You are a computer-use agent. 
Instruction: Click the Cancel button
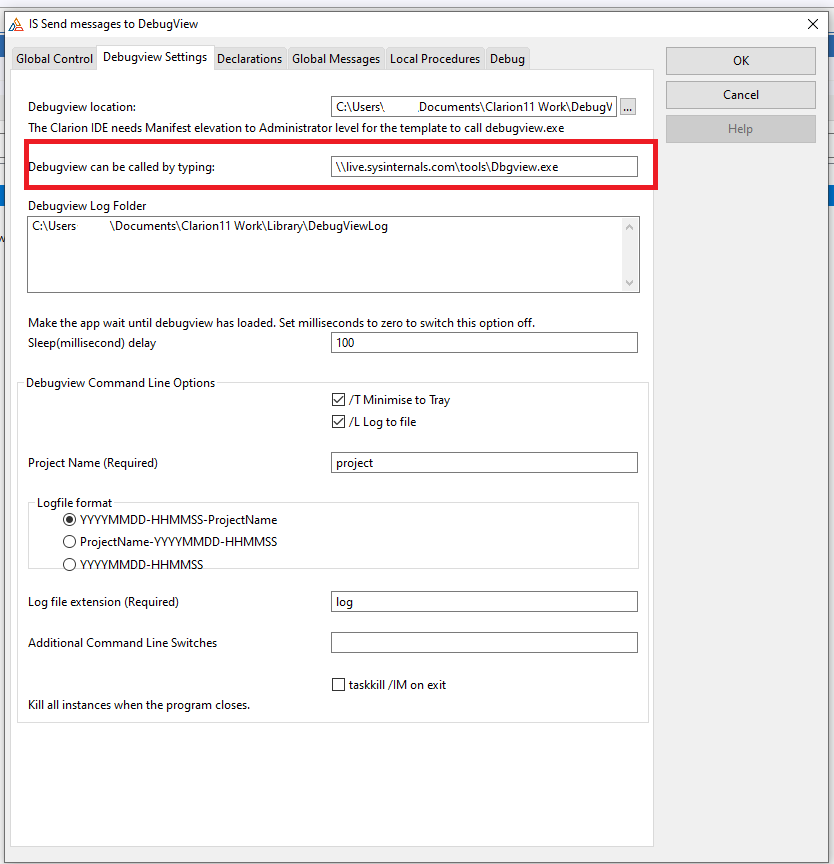tap(740, 95)
